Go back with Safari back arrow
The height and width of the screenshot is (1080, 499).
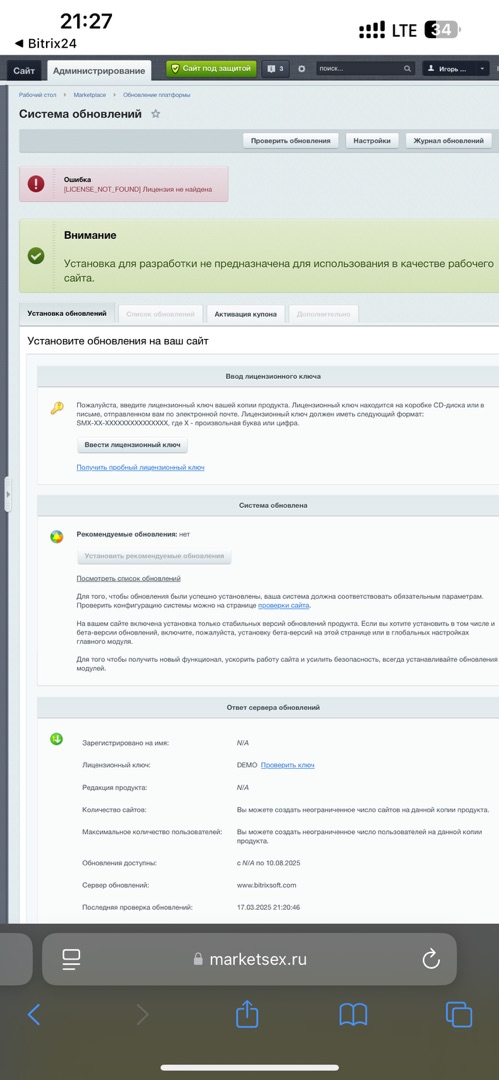click(x=34, y=1015)
